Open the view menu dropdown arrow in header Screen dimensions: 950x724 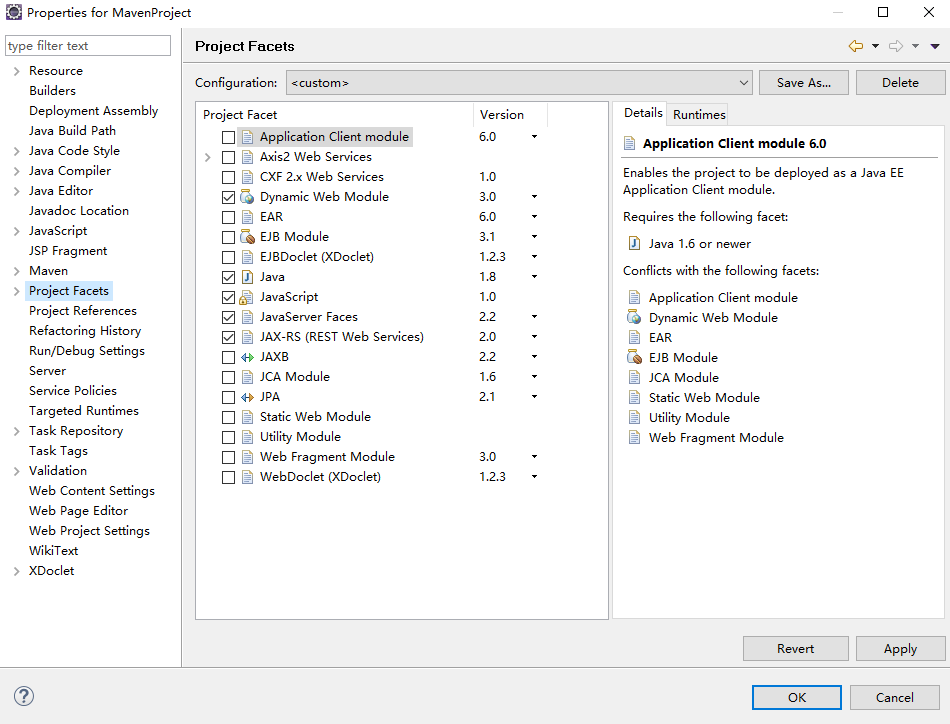935,46
